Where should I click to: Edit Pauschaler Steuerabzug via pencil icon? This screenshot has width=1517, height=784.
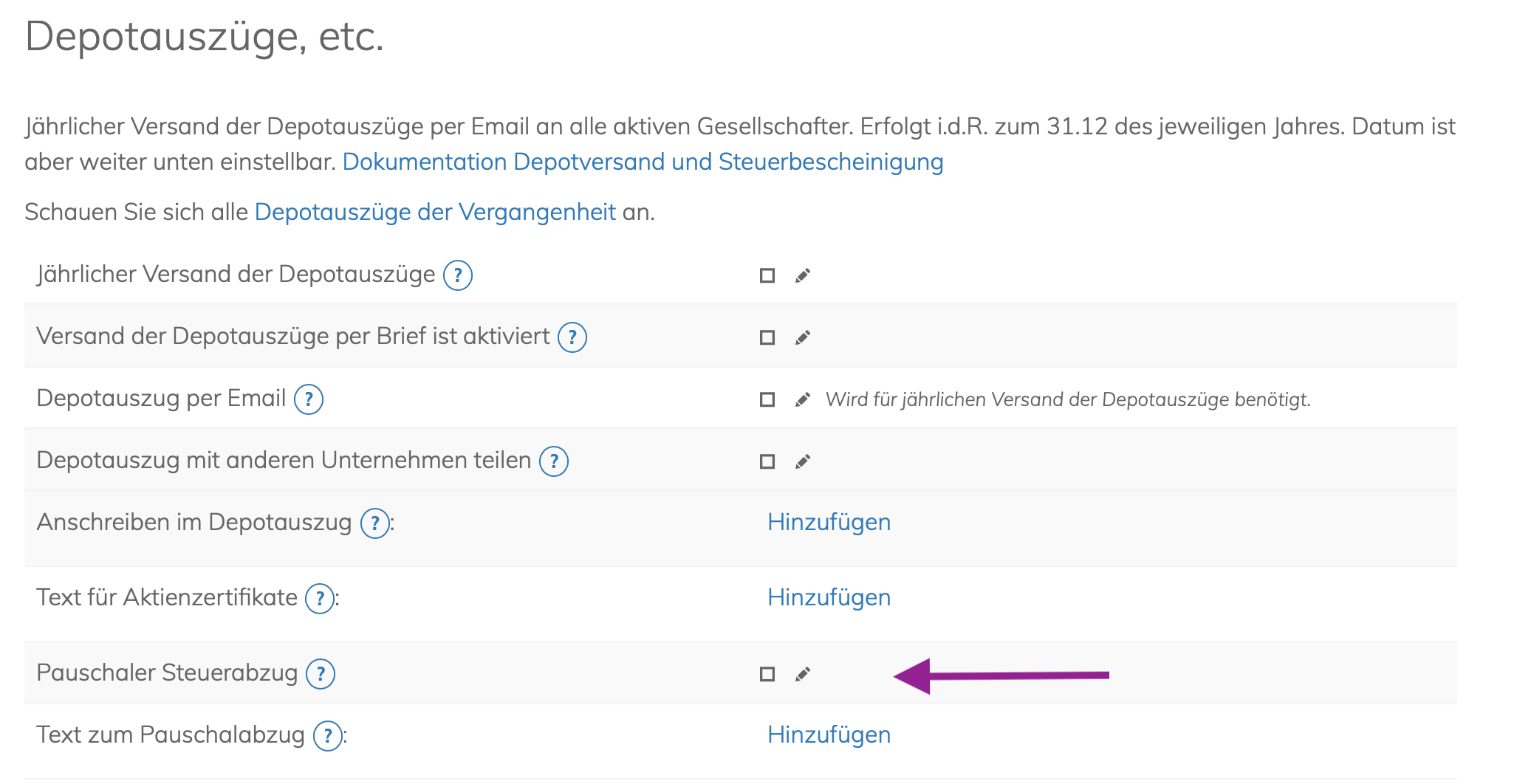pyautogui.click(x=803, y=674)
